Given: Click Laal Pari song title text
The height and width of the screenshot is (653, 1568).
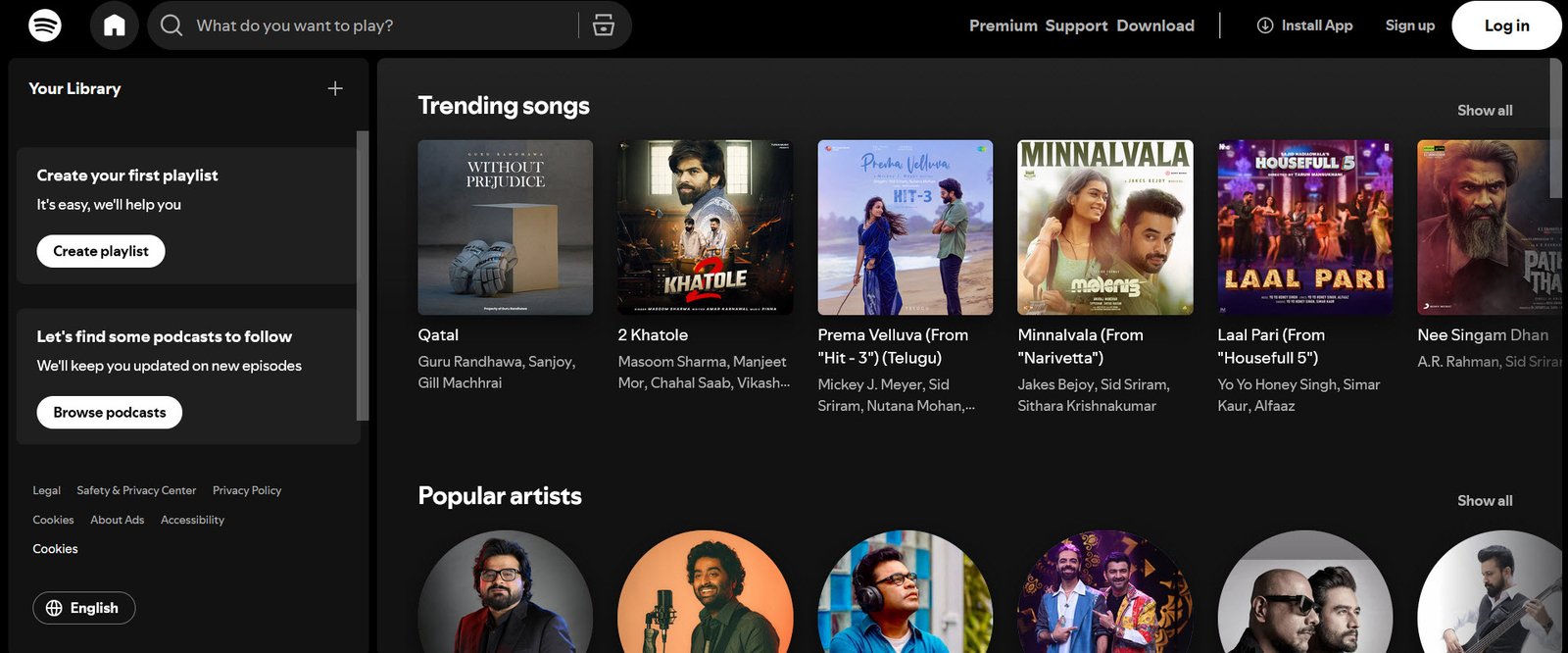Looking at the screenshot, I should pyautogui.click(x=1271, y=347).
